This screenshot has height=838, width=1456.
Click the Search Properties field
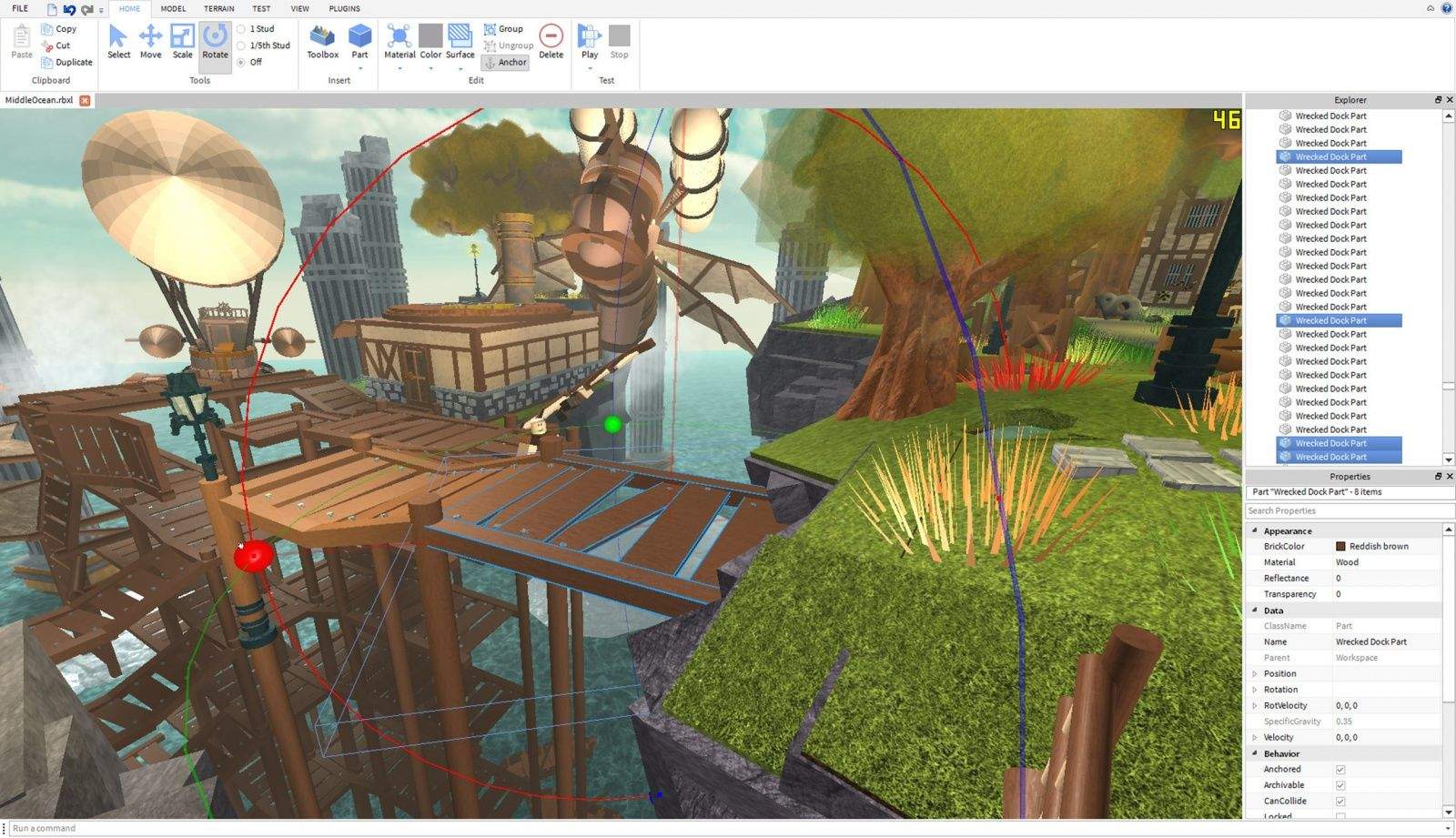(1347, 511)
